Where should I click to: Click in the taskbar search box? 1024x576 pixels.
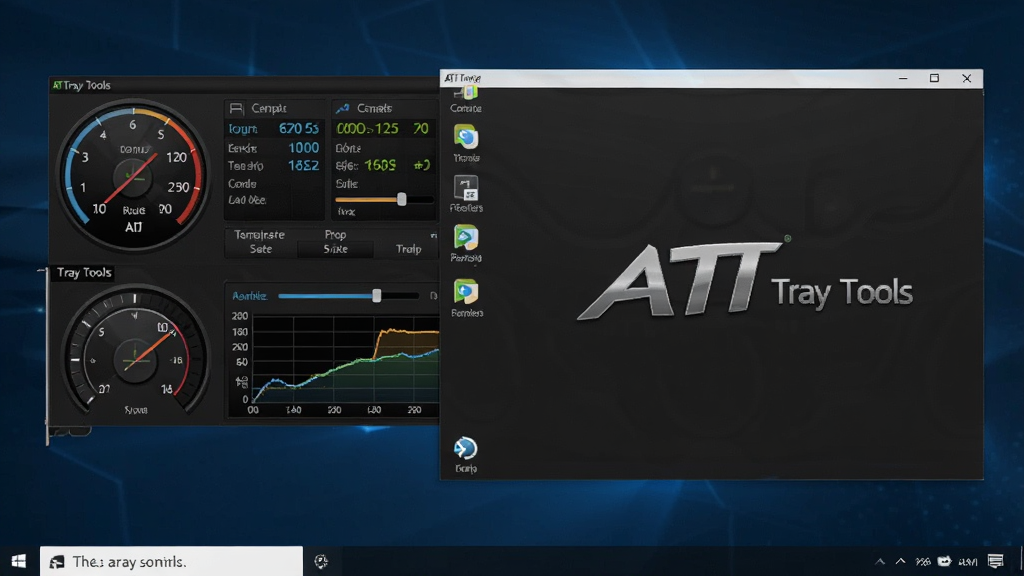pyautogui.click(x=171, y=561)
